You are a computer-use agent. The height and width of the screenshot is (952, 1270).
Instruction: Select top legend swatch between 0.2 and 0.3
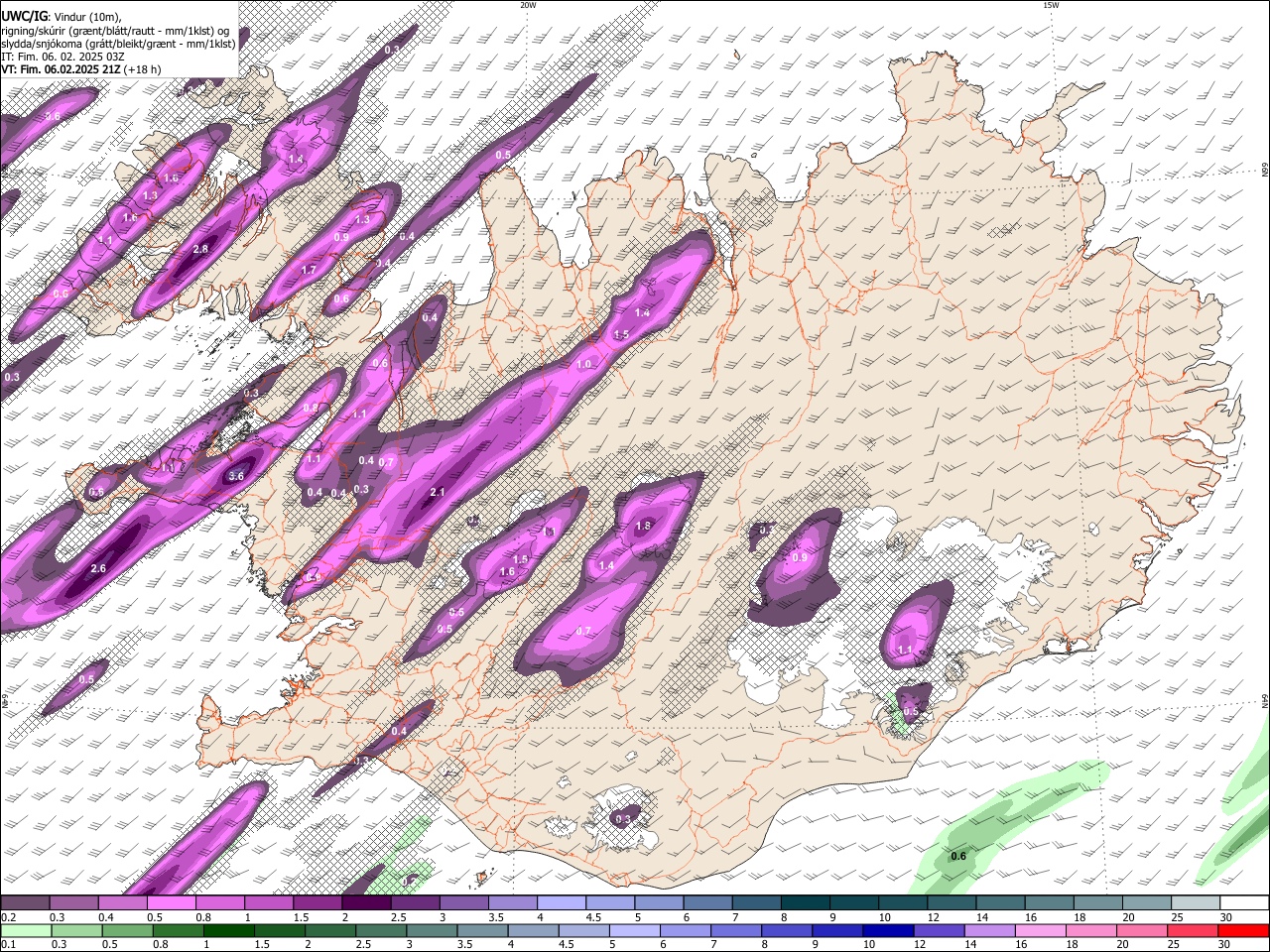point(25,904)
